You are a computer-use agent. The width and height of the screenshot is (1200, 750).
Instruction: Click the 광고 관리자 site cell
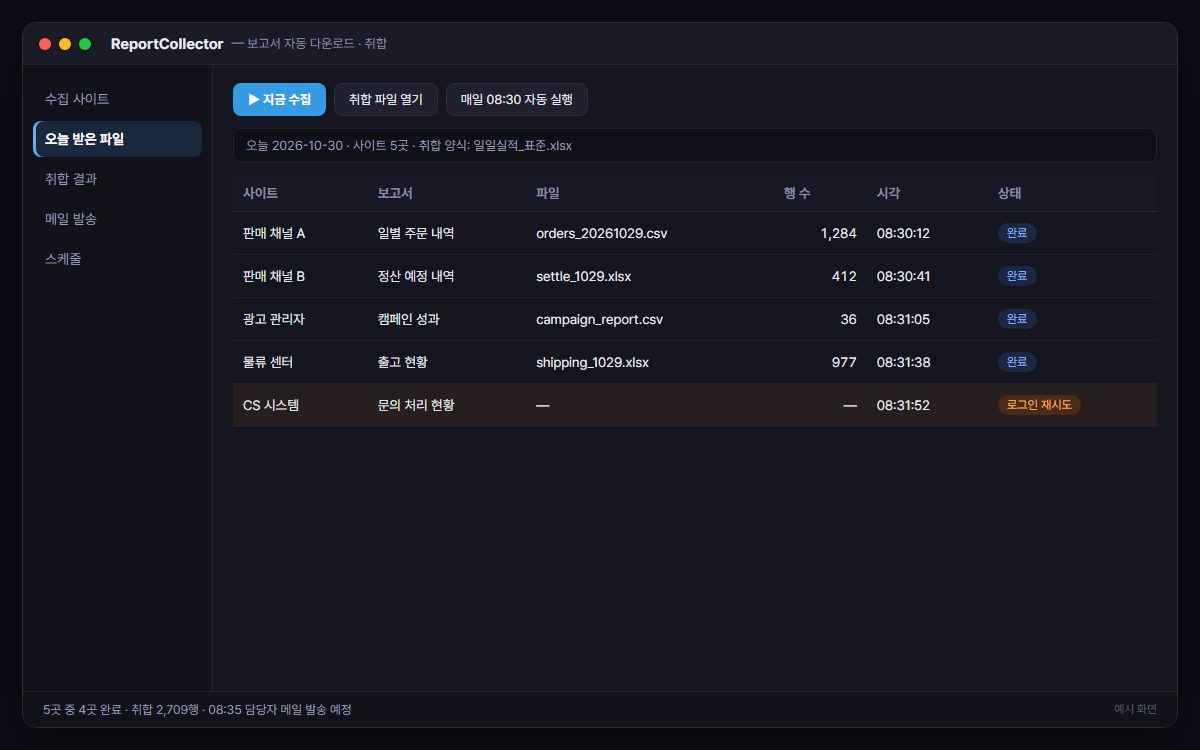click(273, 319)
